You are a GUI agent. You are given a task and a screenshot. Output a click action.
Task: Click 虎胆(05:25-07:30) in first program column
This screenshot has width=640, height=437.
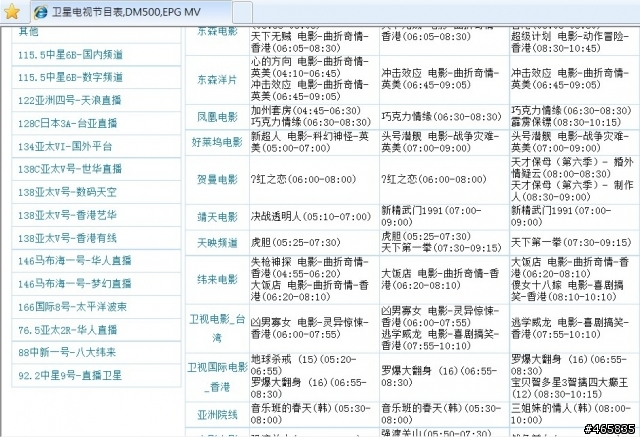pyautogui.click(x=296, y=243)
